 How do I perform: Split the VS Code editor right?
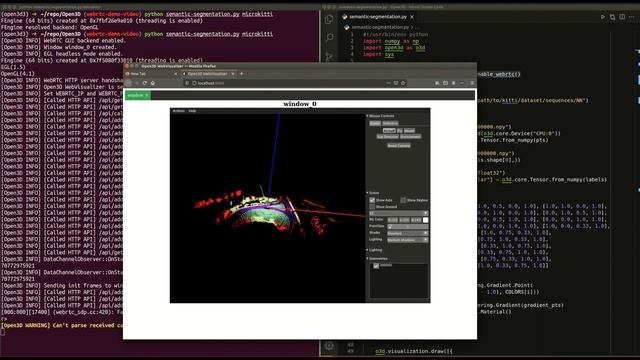click(622, 17)
